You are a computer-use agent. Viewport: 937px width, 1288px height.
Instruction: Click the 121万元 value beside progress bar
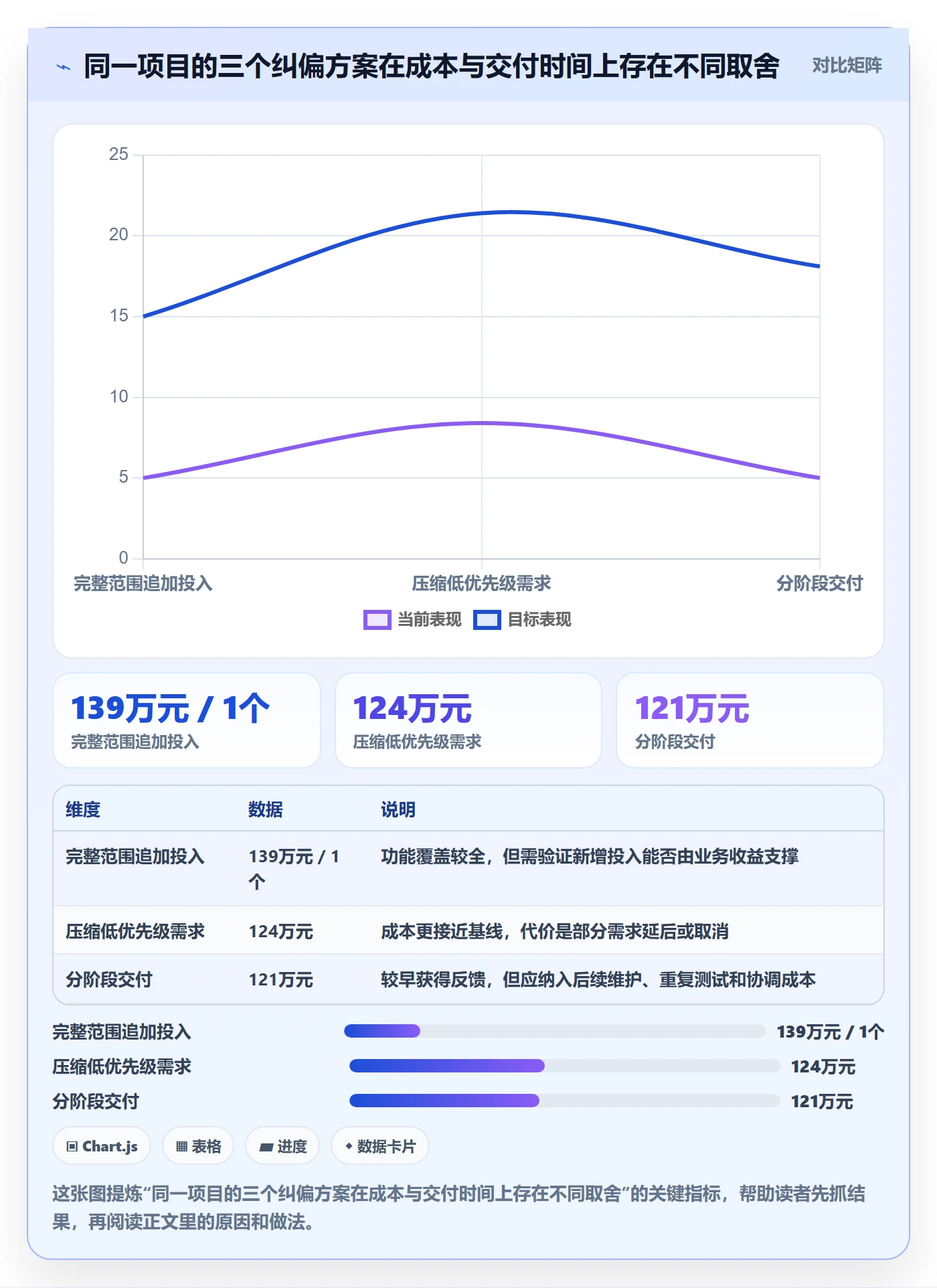pyautogui.click(x=822, y=1101)
